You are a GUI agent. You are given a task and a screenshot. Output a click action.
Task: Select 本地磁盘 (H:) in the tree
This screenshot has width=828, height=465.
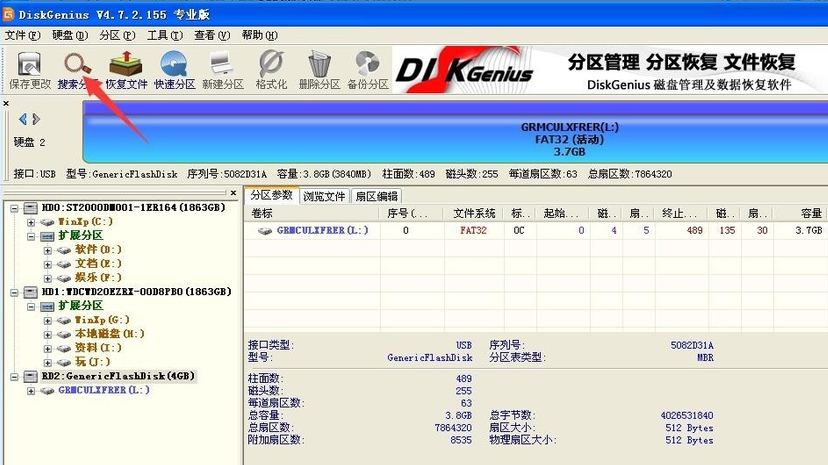[x=109, y=334]
